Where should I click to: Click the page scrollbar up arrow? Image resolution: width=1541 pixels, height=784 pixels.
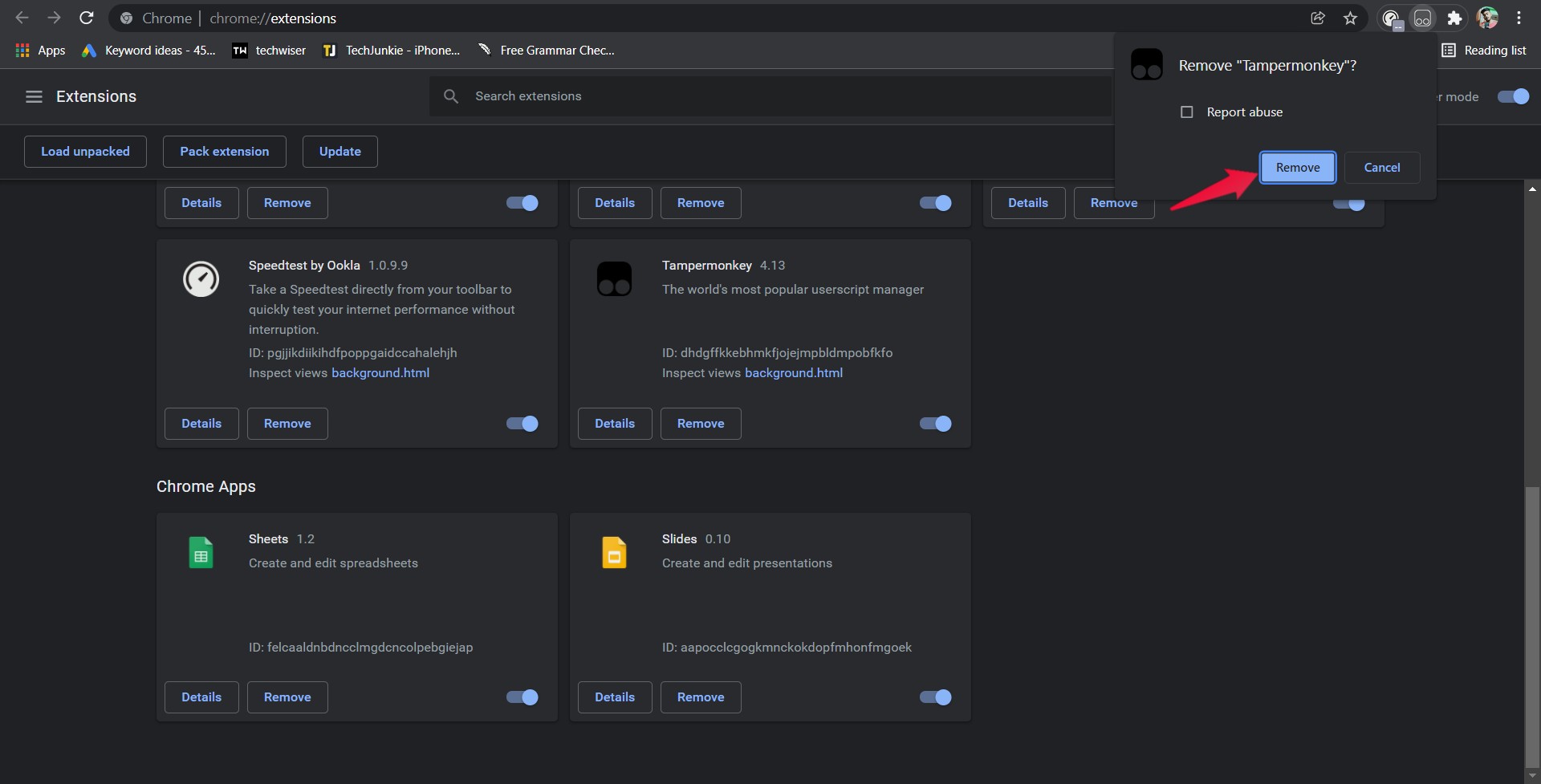point(1532,189)
